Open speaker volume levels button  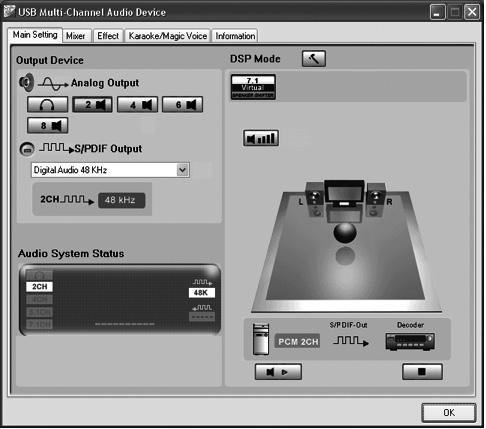[x=261, y=138]
